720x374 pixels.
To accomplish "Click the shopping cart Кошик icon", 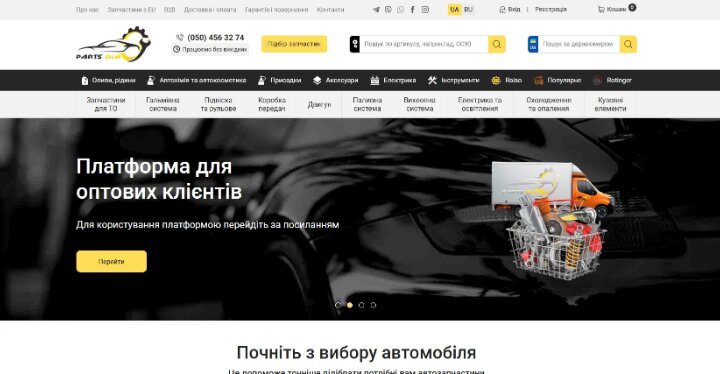I will point(601,9).
